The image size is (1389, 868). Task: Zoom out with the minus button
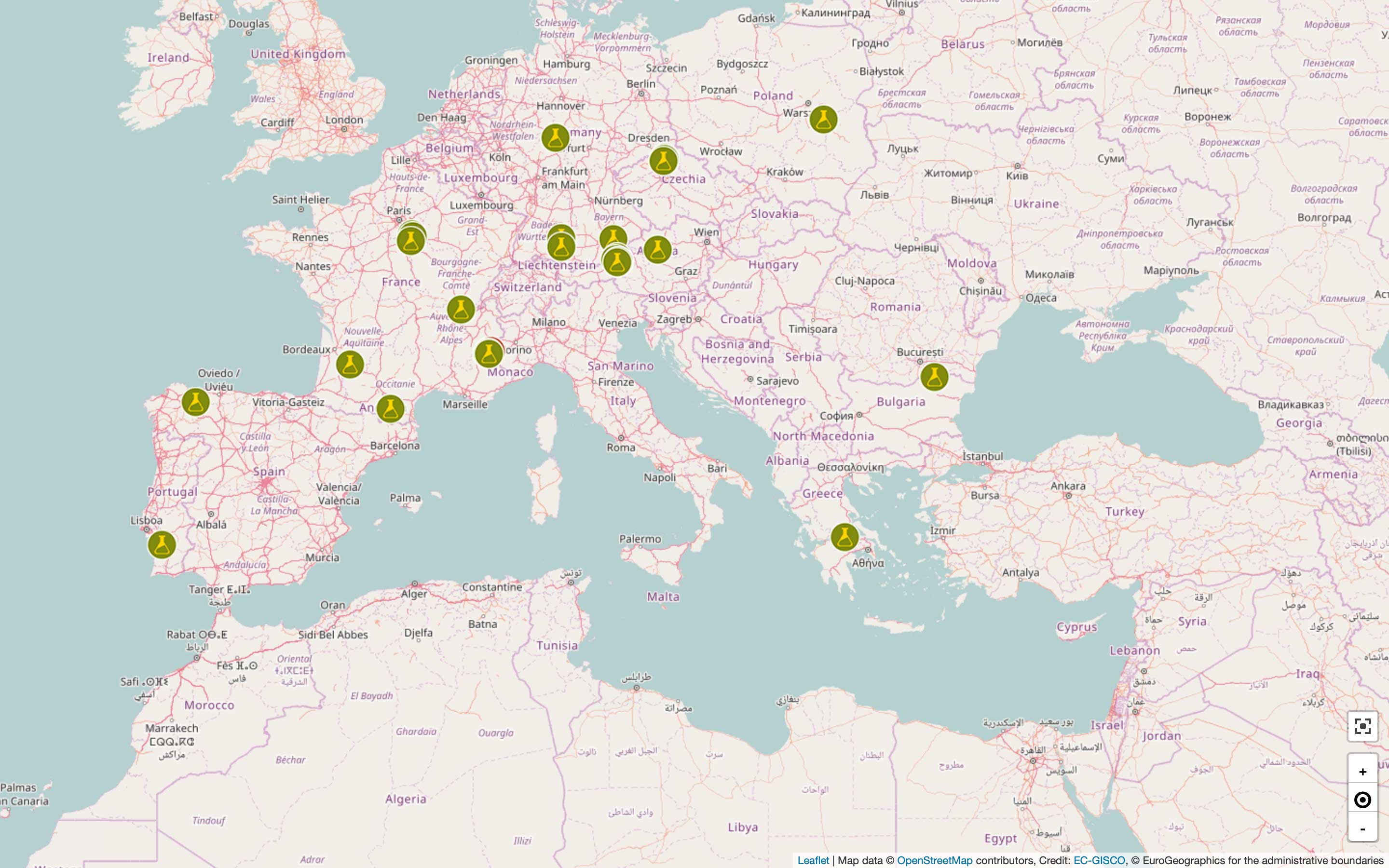(1362, 828)
